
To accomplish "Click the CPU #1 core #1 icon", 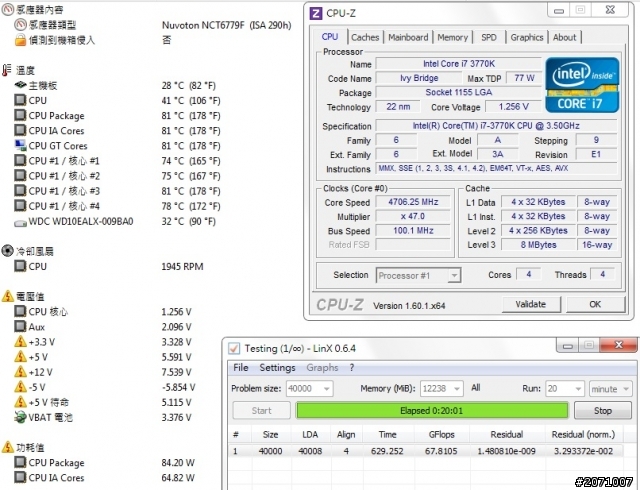I will [20, 160].
